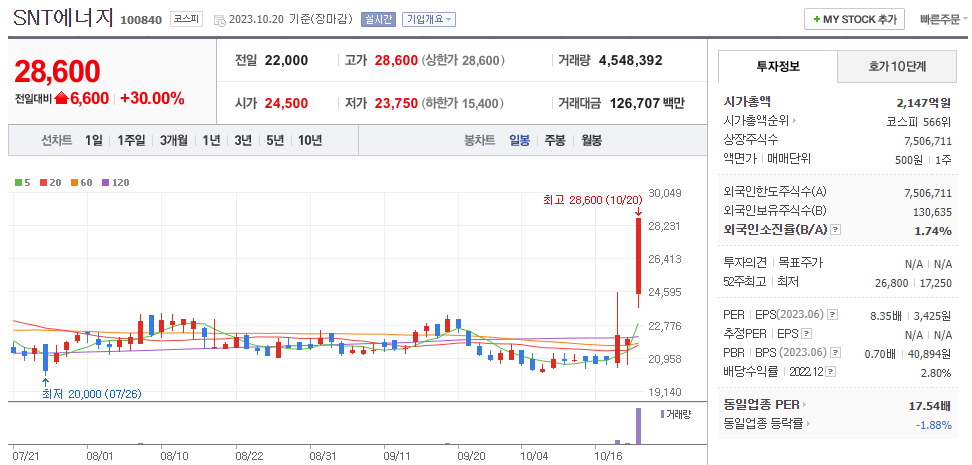Click the red up-arrow icon beside 6,600
Screen dimensions: 972x465
(61, 98)
